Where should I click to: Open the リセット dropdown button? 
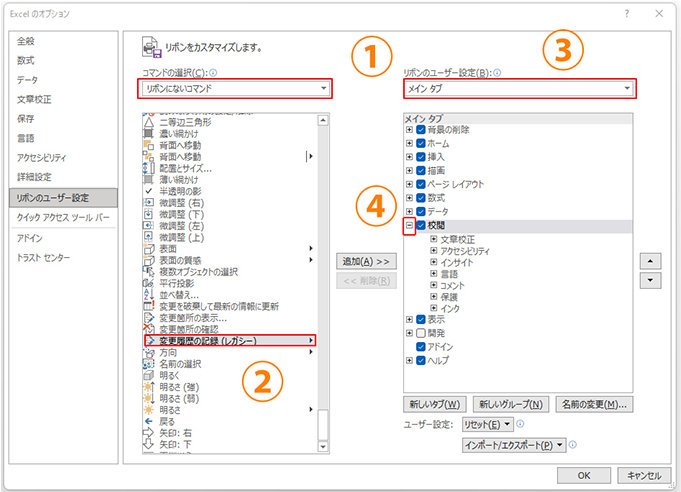[x=488, y=424]
